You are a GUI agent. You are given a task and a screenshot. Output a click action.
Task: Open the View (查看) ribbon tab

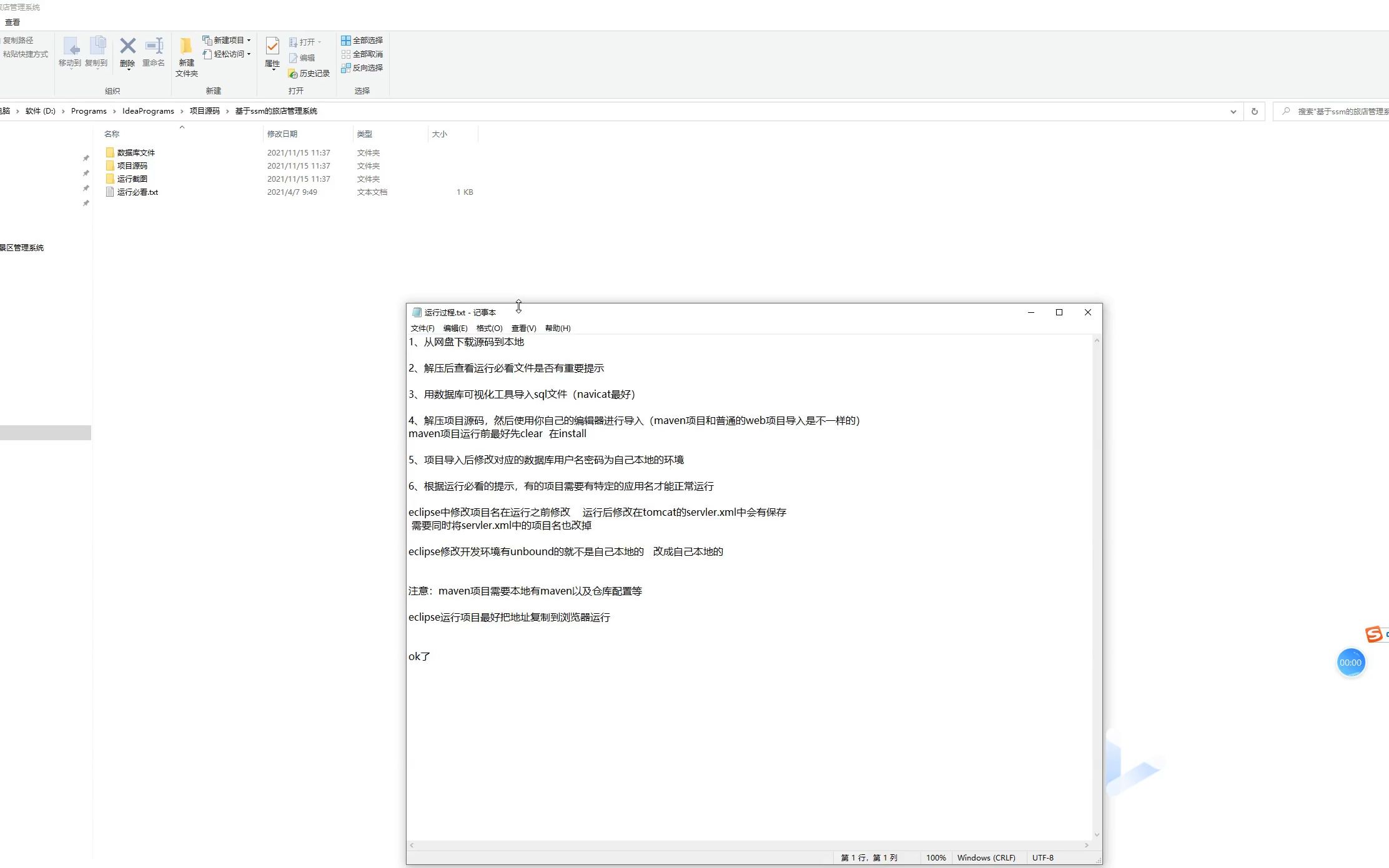[12, 22]
